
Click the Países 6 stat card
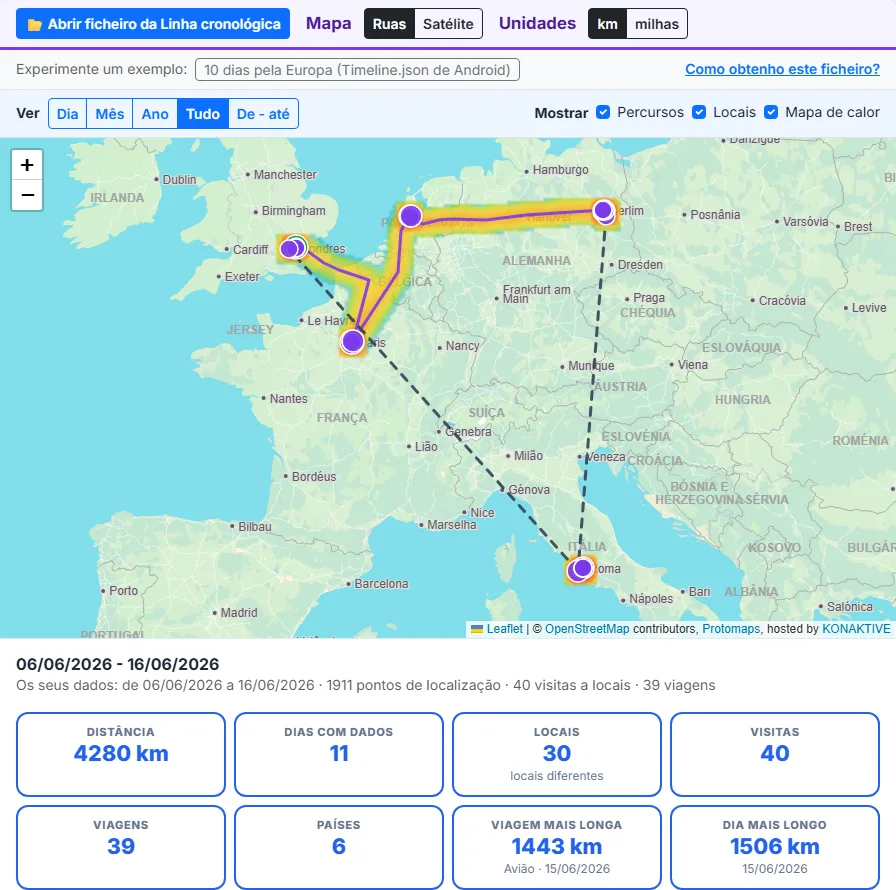[x=339, y=847]
